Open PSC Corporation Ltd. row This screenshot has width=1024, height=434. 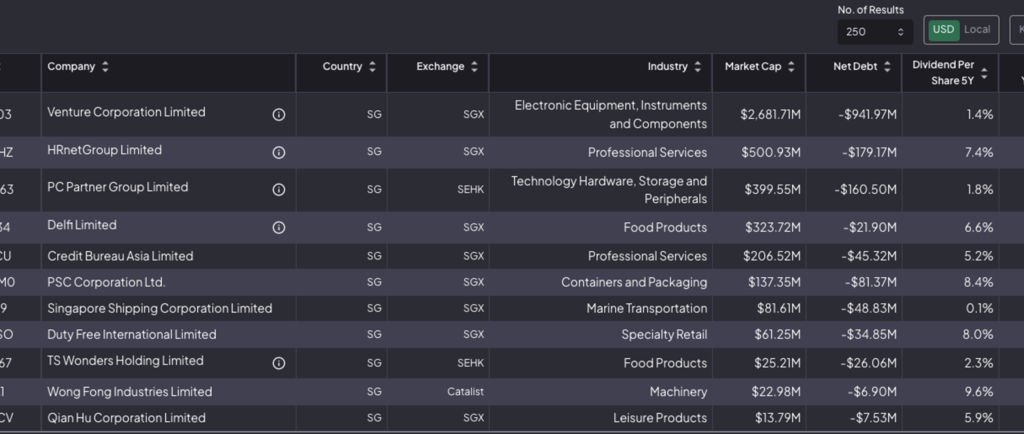point(106,282)
